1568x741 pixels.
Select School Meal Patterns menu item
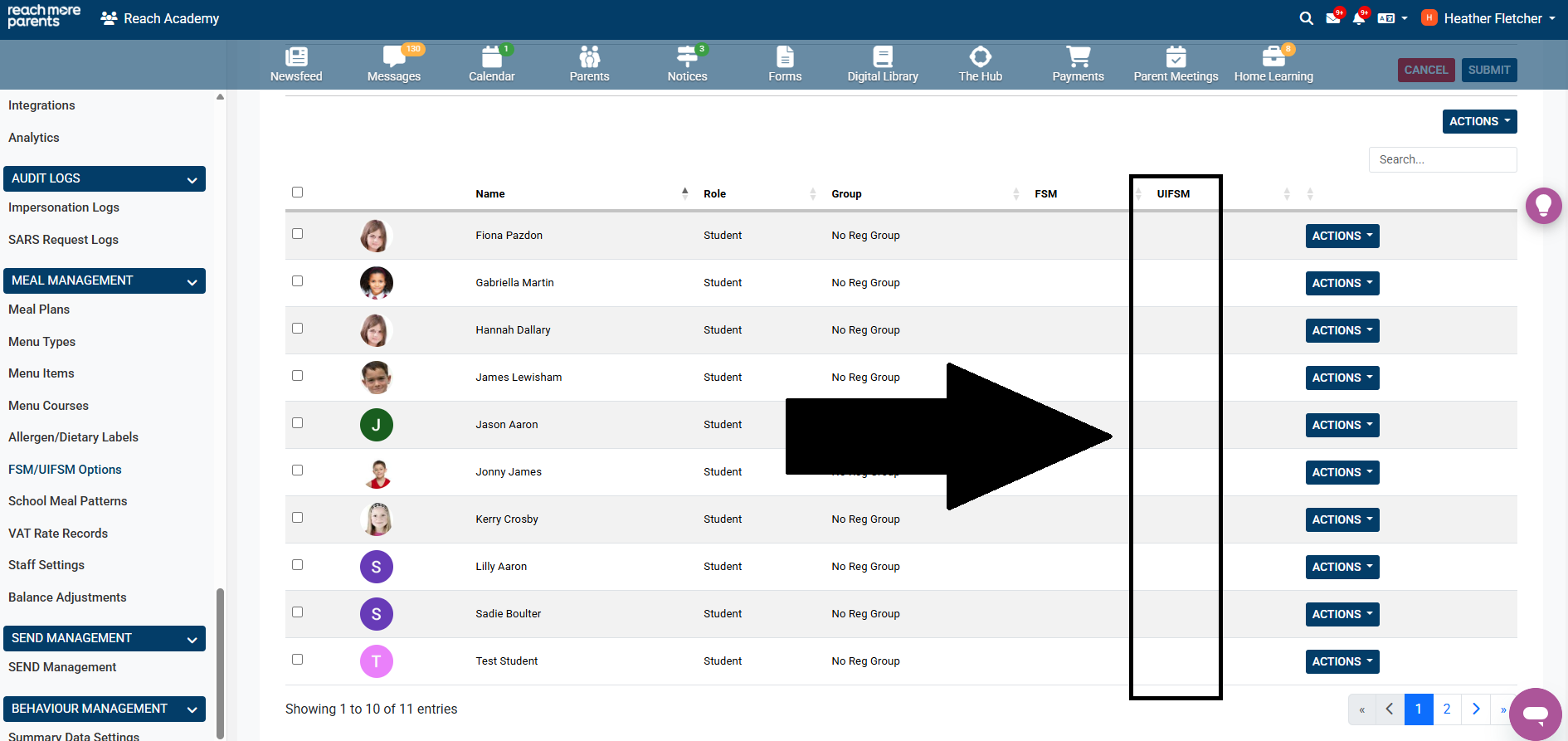point(68,501)
